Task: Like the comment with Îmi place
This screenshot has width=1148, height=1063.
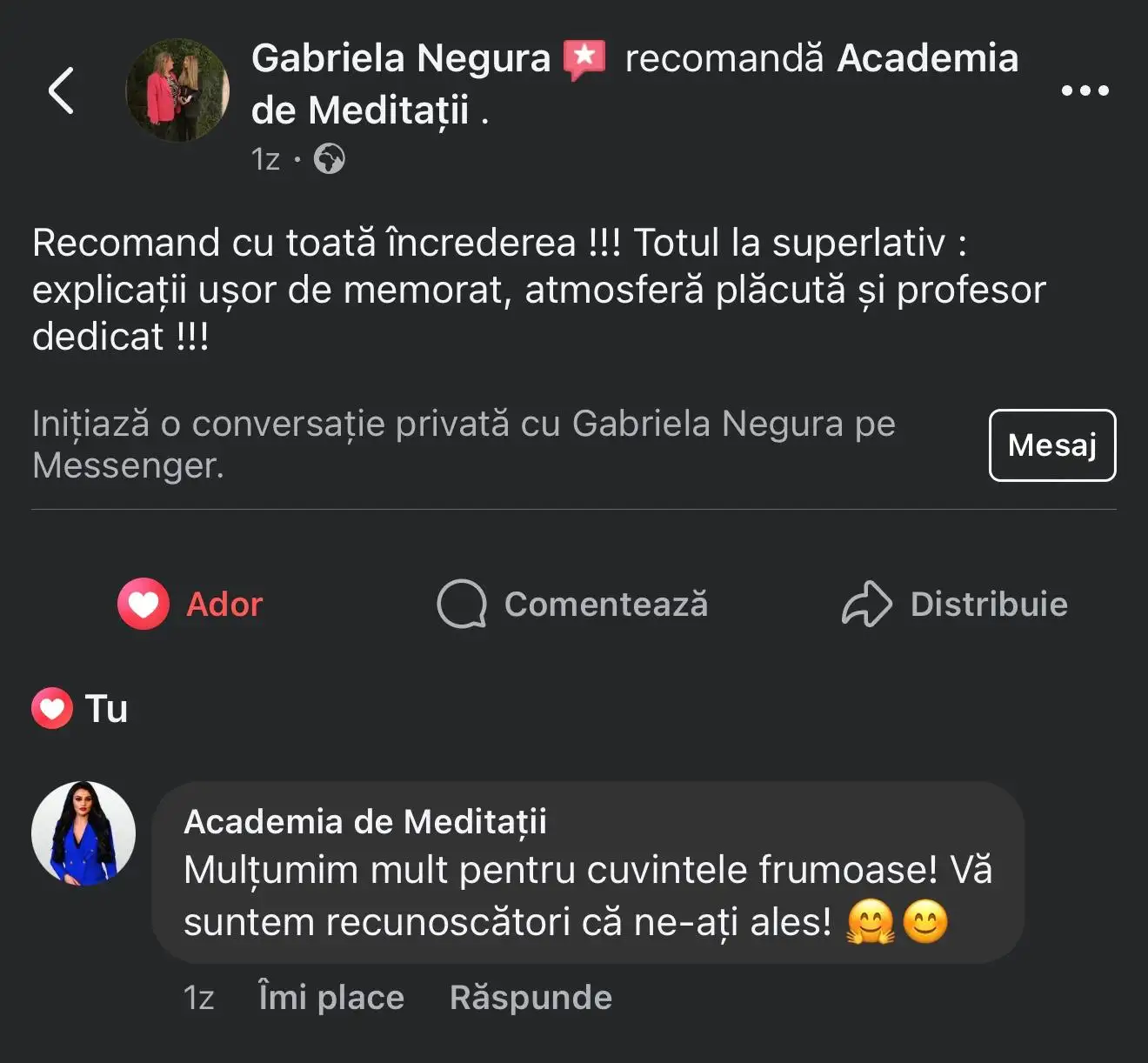Action: pyautogui.click(x=331, y=997)
